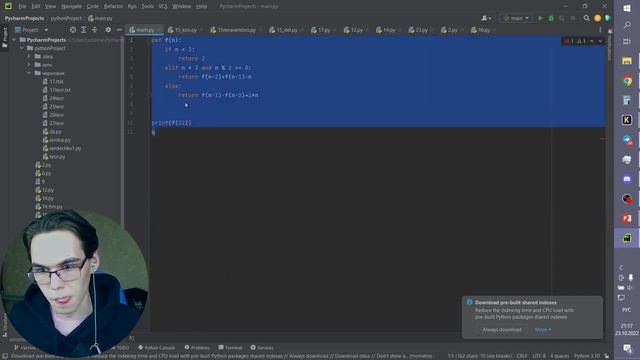Viewport: 640px width, 360px height.
Task: Toggle the Project tool window side tab
Action: [4, 38]
